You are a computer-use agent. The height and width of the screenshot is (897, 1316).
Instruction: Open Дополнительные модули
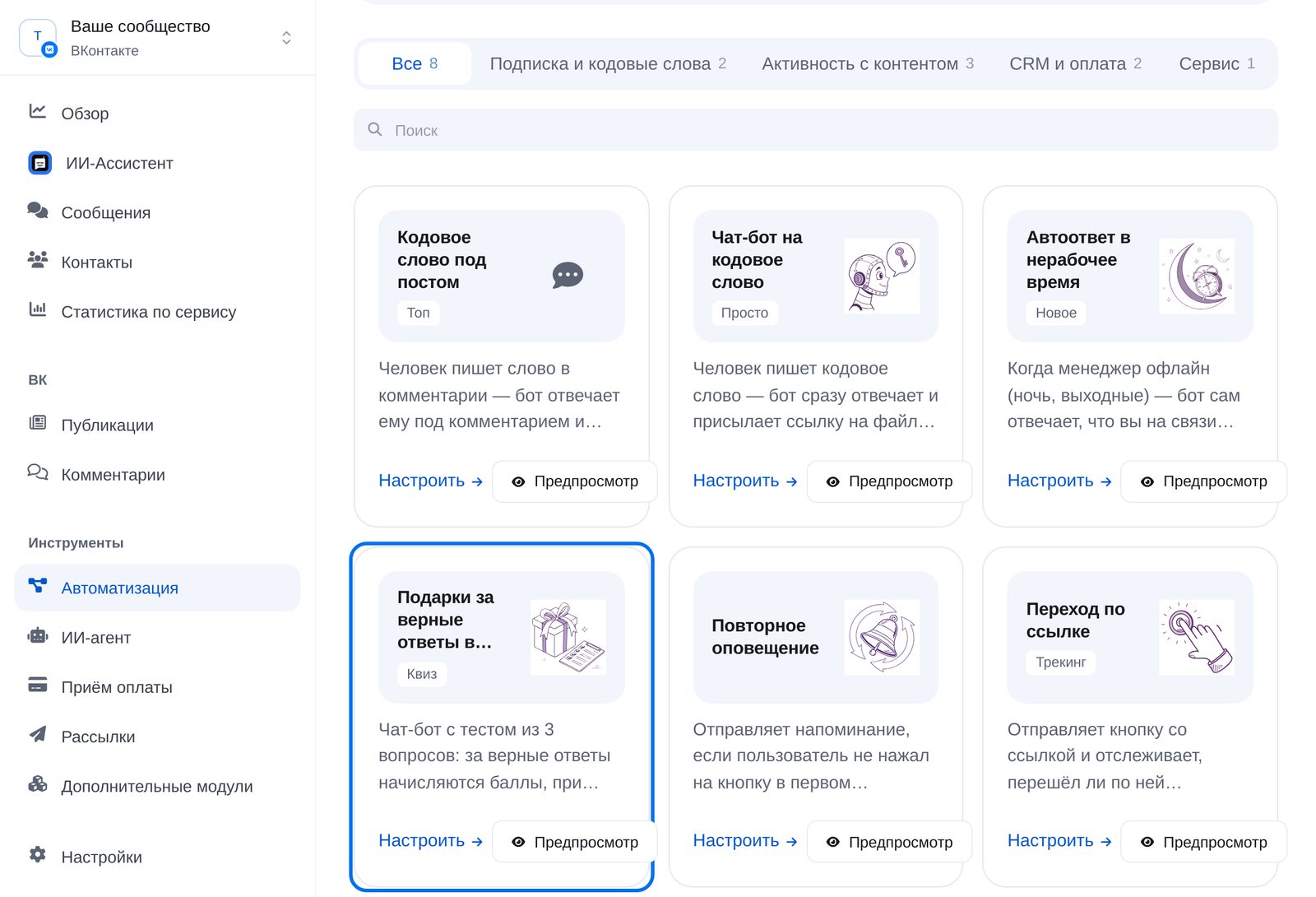(157, 786)
